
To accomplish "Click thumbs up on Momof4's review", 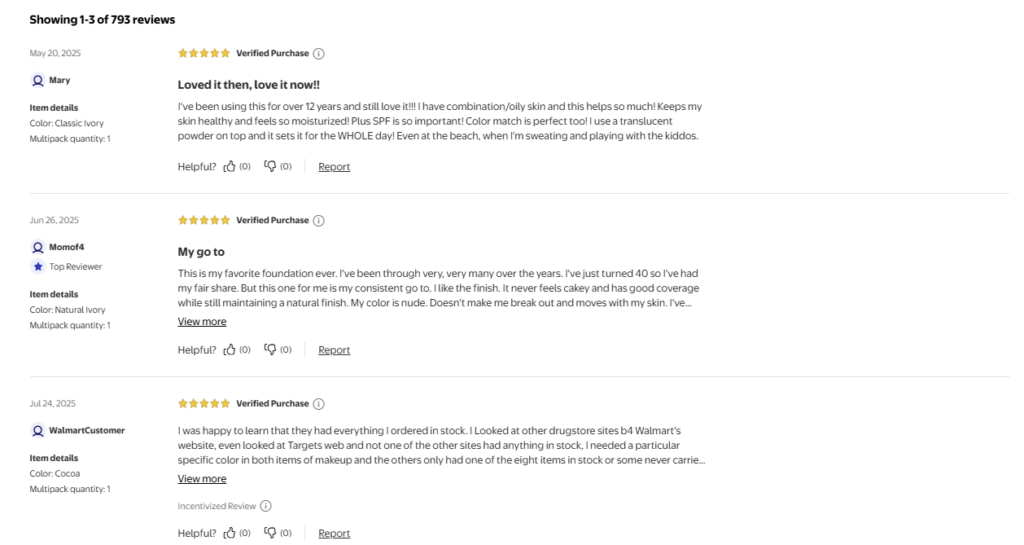I will tap(230, 350).
